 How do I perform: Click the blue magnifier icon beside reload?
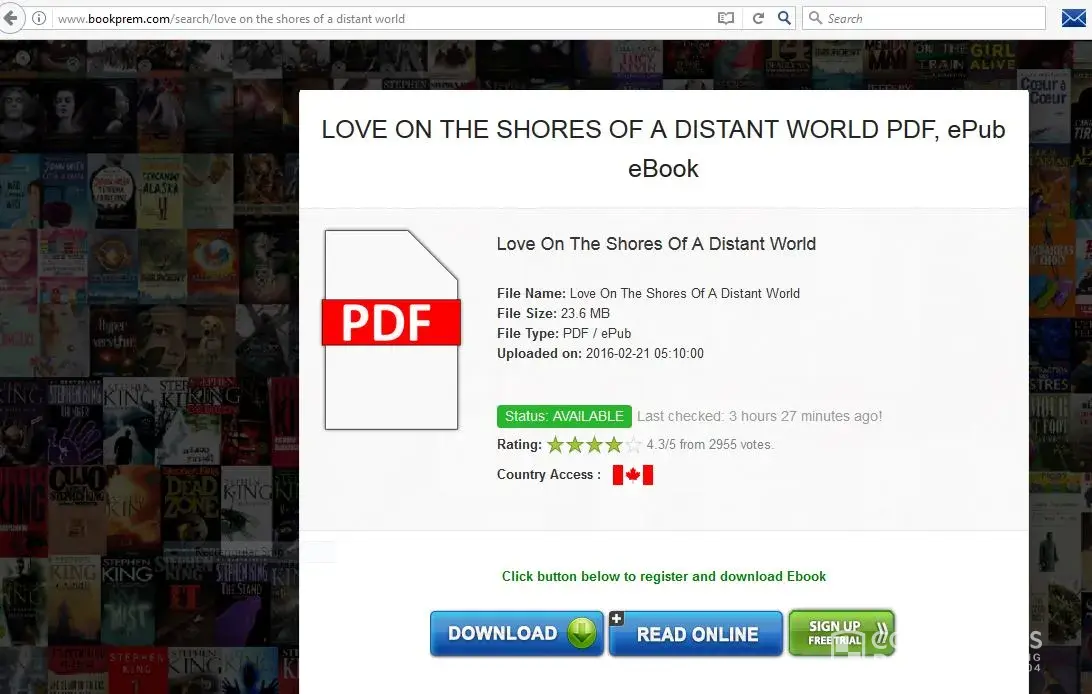pyautogui.click(x=784, y=19)
